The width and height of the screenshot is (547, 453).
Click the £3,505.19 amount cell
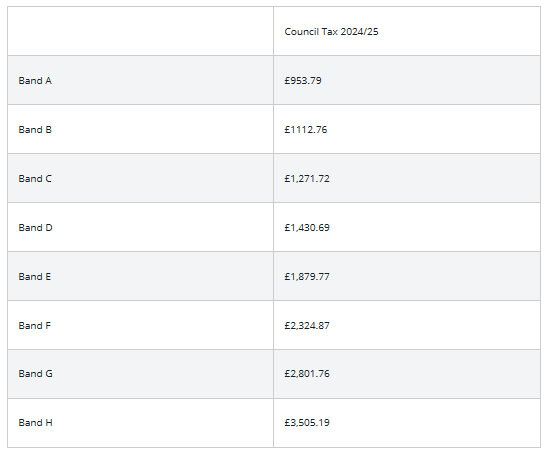click(407, 423)
